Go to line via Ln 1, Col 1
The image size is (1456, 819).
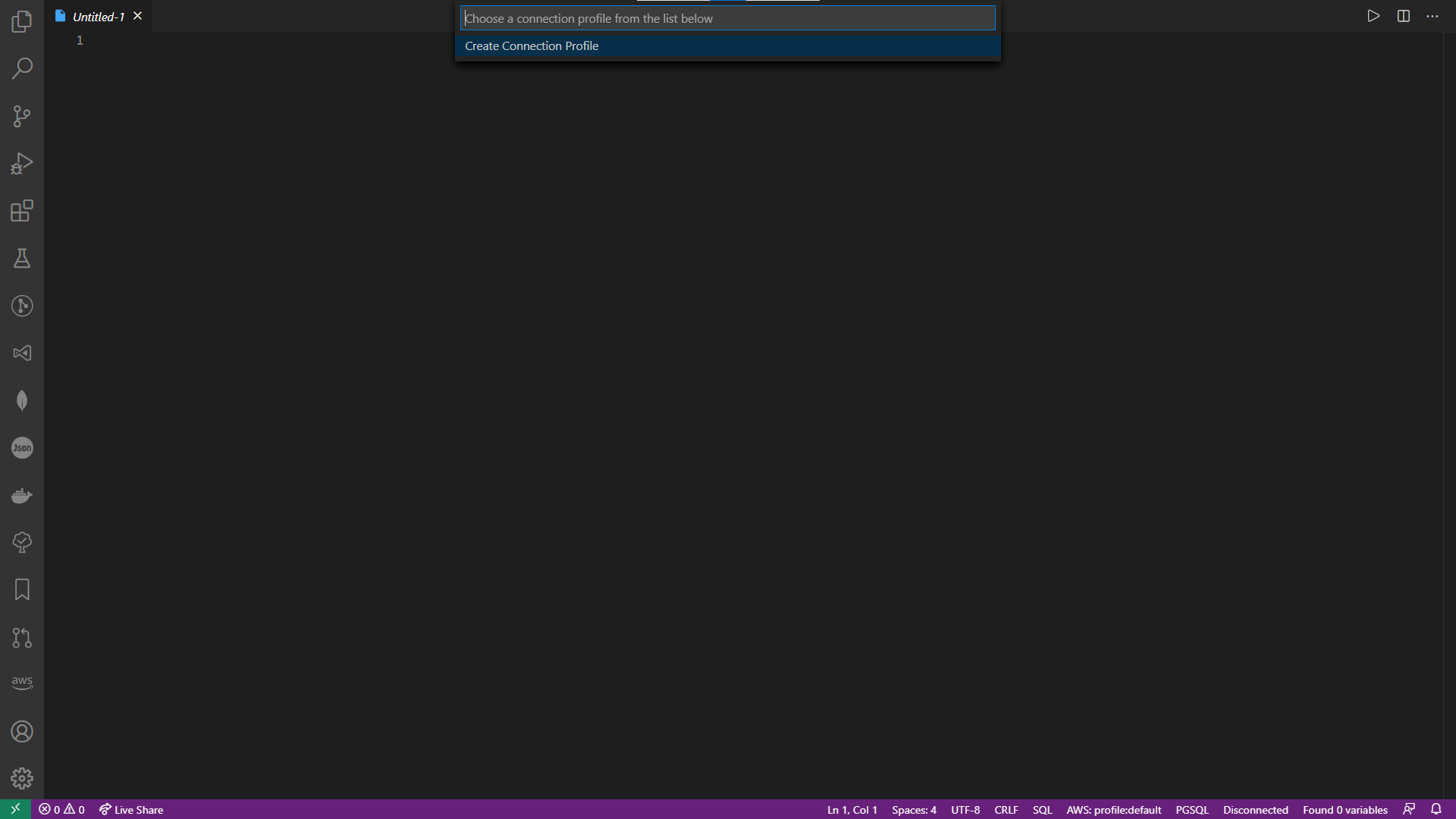852,809
